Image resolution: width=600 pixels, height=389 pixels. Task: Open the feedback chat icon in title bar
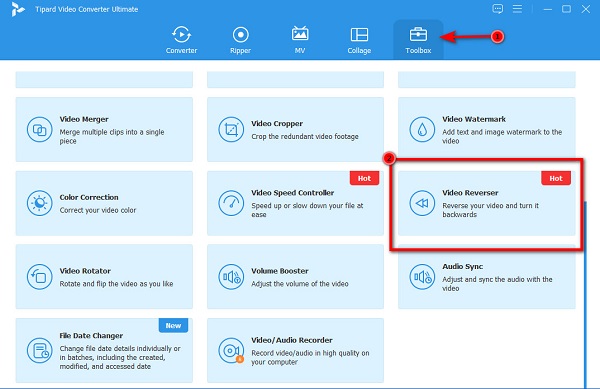click(x=497, y=9)
